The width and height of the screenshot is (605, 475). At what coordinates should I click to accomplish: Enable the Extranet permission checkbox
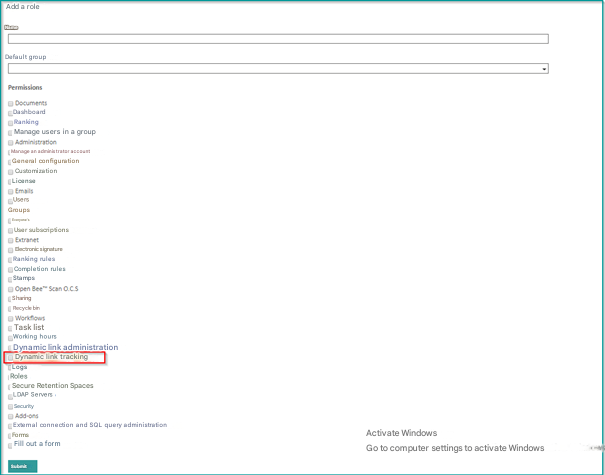click(10, 240)
